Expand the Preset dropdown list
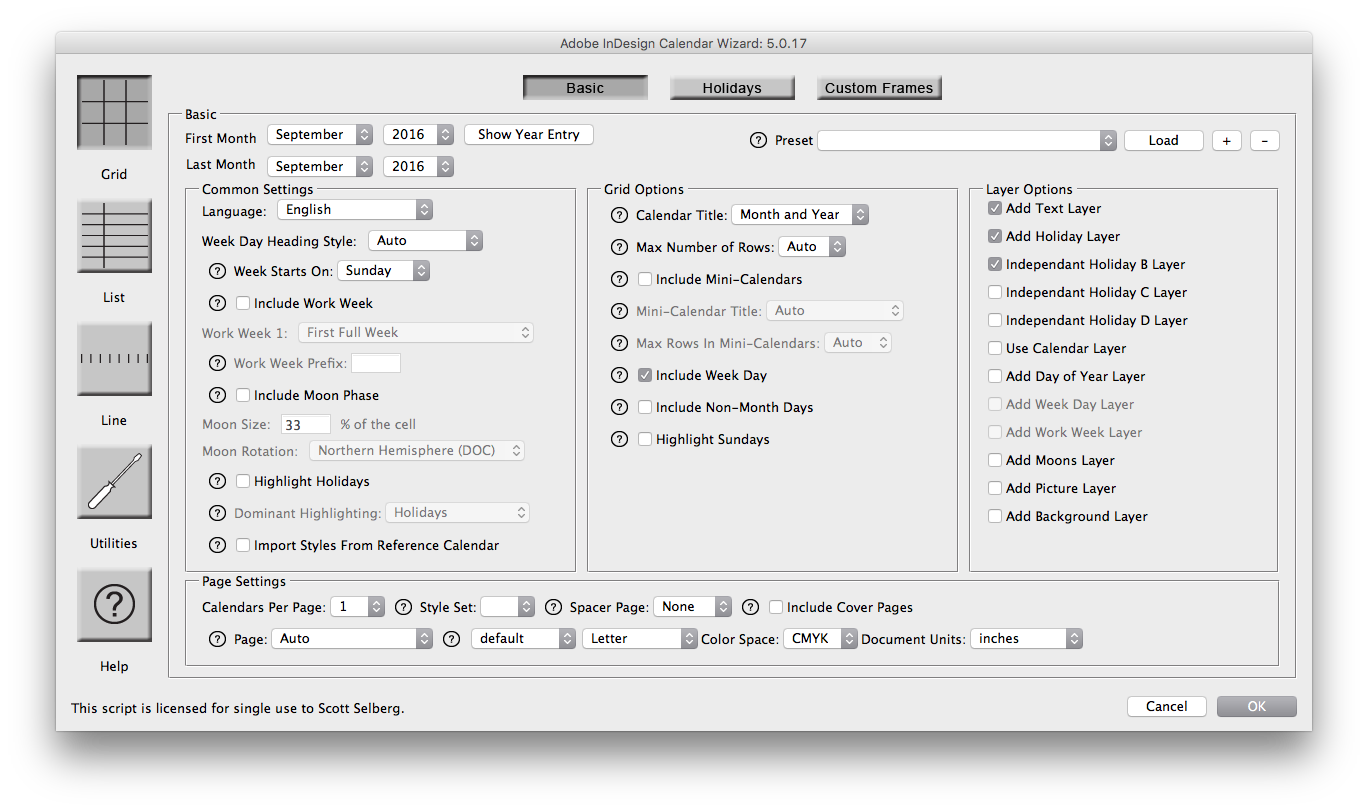 click(967, 141)
